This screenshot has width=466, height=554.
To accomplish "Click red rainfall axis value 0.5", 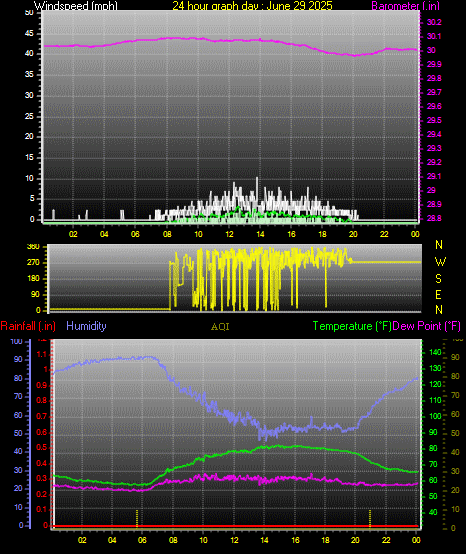I will click(x=42, y=447).
